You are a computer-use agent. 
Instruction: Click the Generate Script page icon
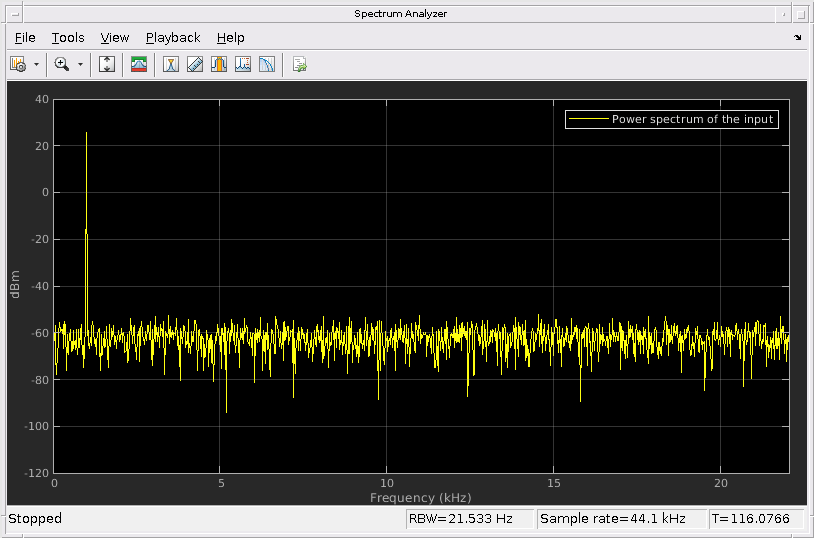(299, 64)
